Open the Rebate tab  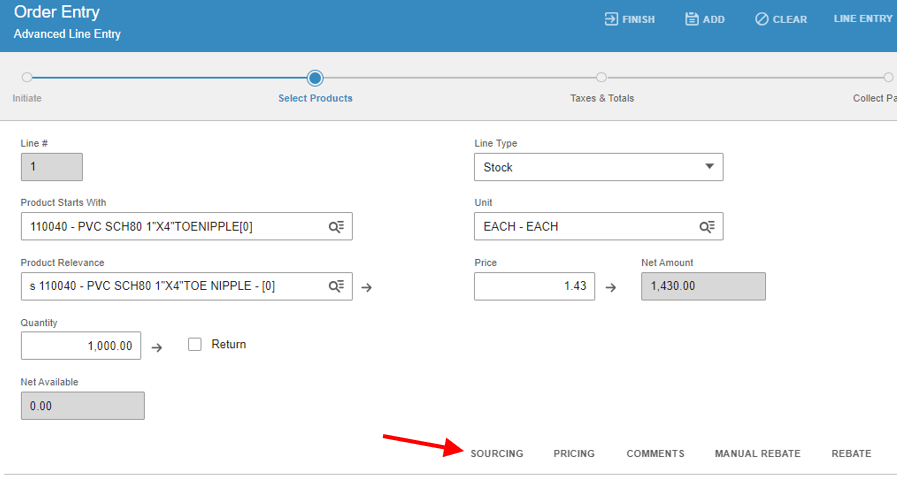[x=851, y=454]
